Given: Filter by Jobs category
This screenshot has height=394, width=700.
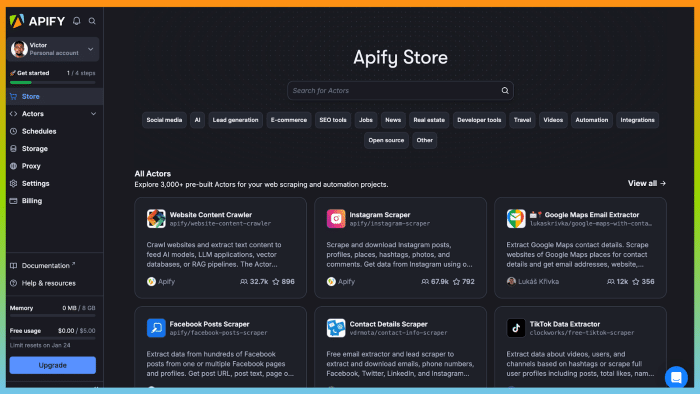Looking at the screenshot, I should click(366, 120).
